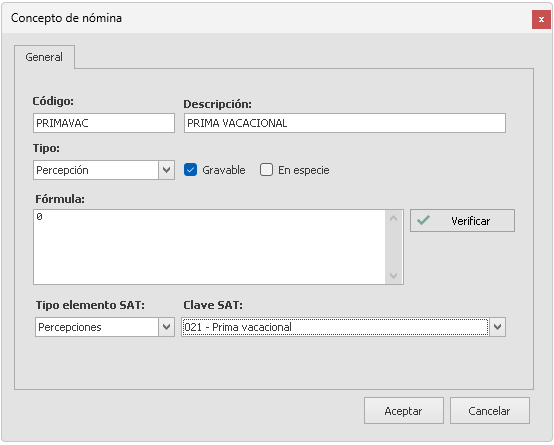Viewport: 554px width, 445px height.
Task: Close the Concepto de nómina dialog
Action: click(x=541, y=19)
